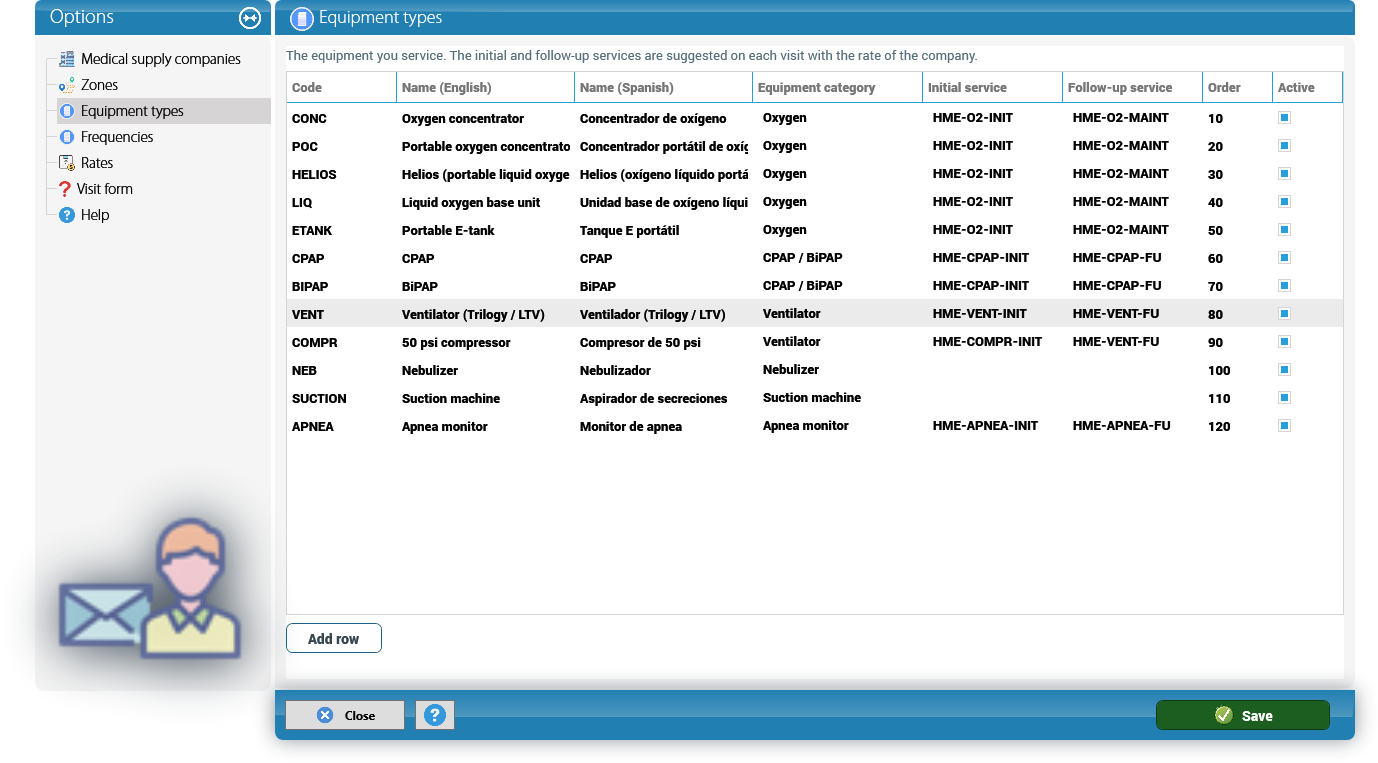Toggle Active checkbox for APNEA row
Screen dimensions: 1378x763
click(x=1285, y=426)
